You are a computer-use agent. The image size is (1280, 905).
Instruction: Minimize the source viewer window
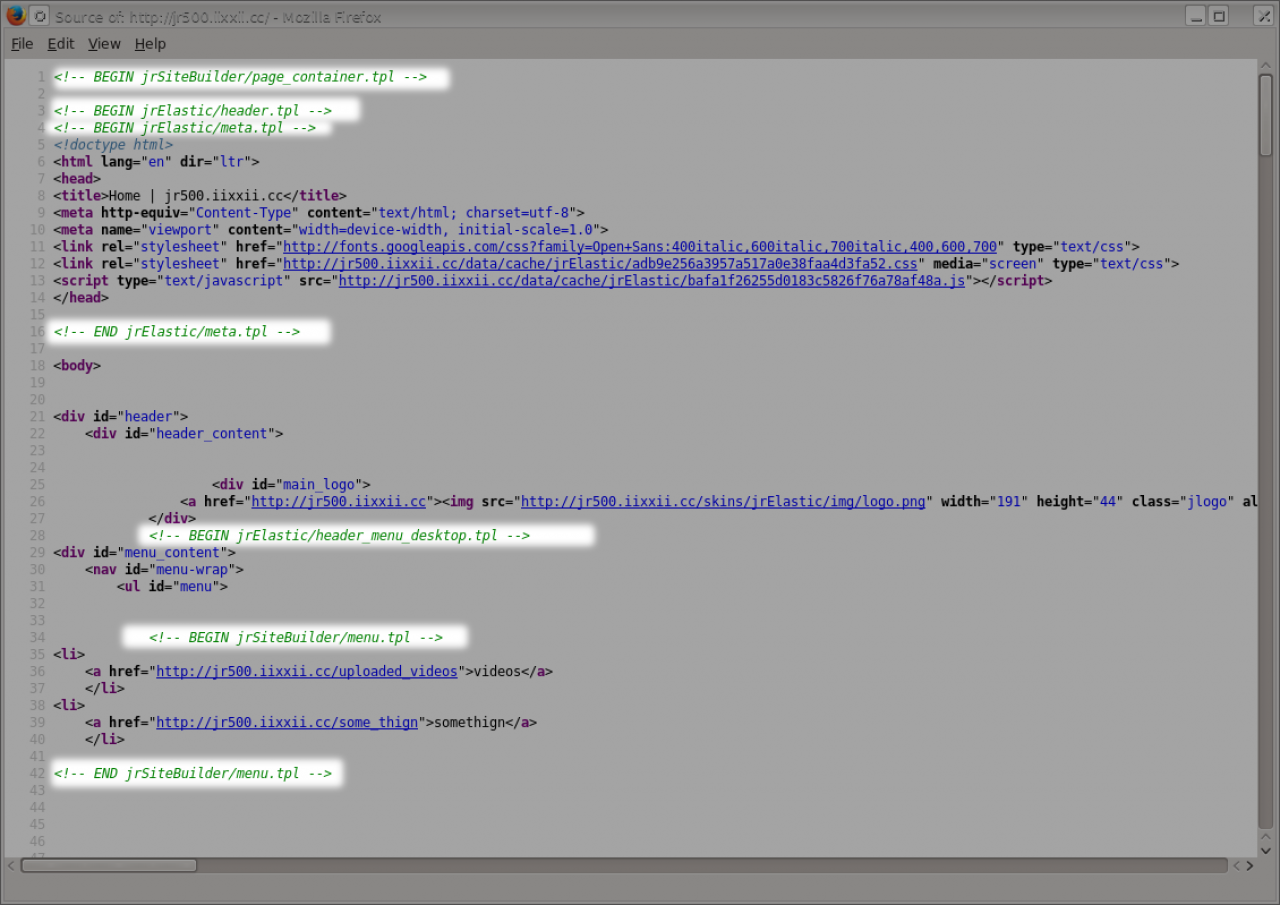click(1196, 16)
